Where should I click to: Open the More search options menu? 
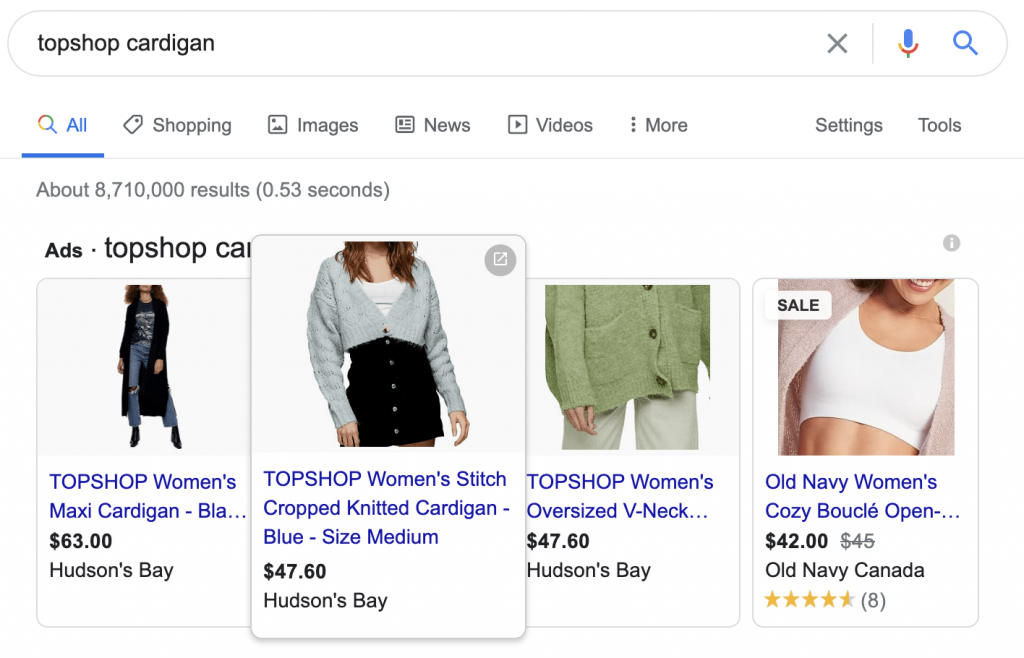click(657, 124)
